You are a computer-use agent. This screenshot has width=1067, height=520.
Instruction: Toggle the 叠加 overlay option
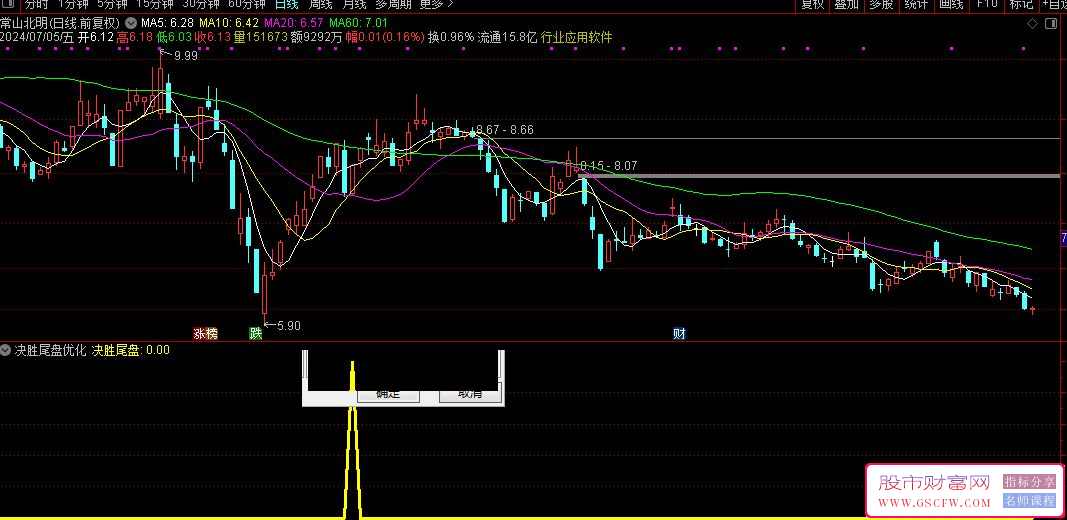tap(846, 4)
